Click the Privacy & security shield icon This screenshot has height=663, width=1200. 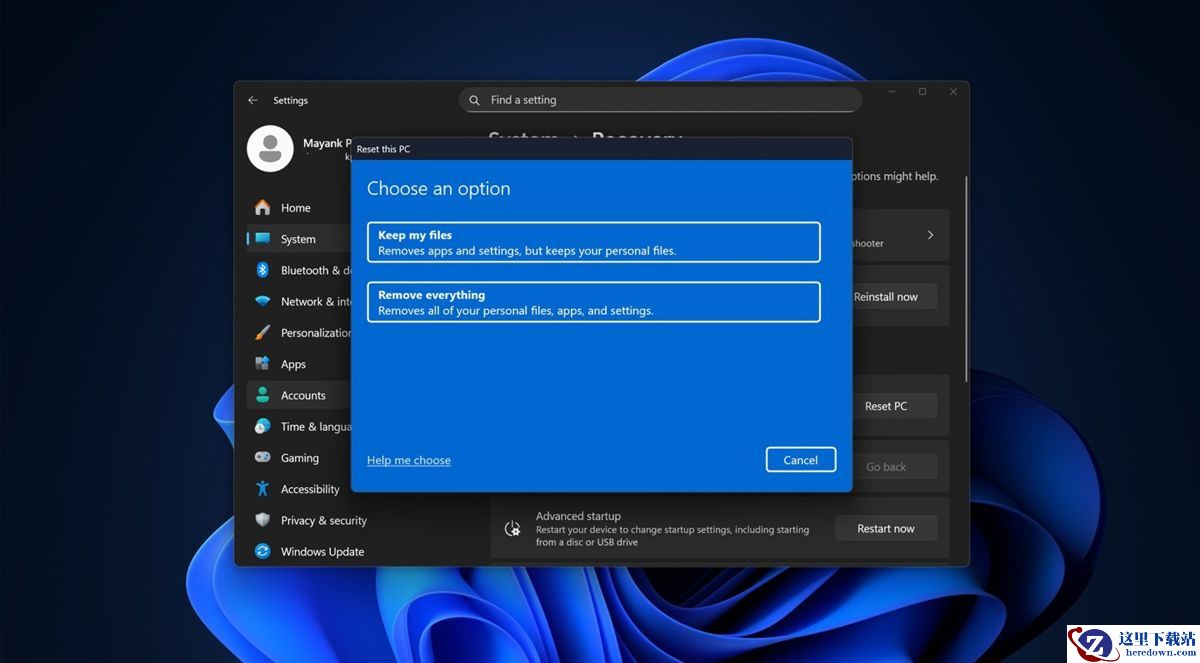point(262,520)
